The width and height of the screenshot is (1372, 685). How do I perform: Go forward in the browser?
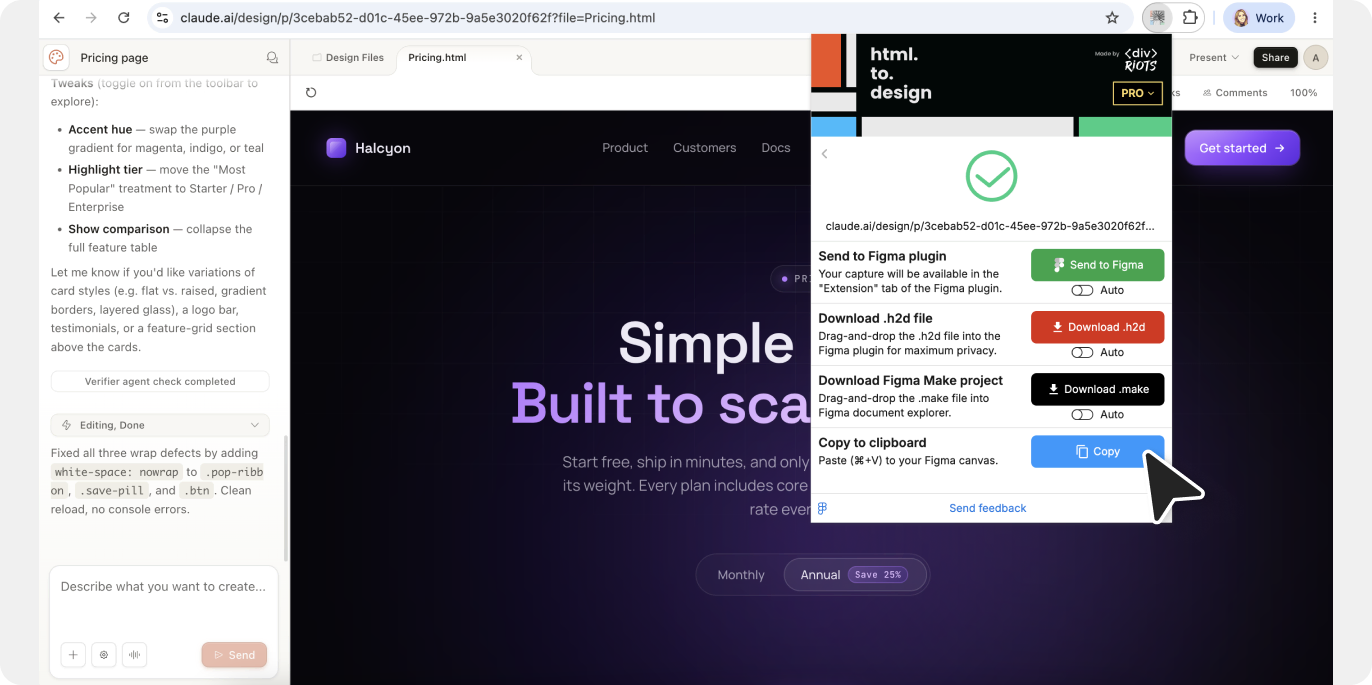point(91,18)
